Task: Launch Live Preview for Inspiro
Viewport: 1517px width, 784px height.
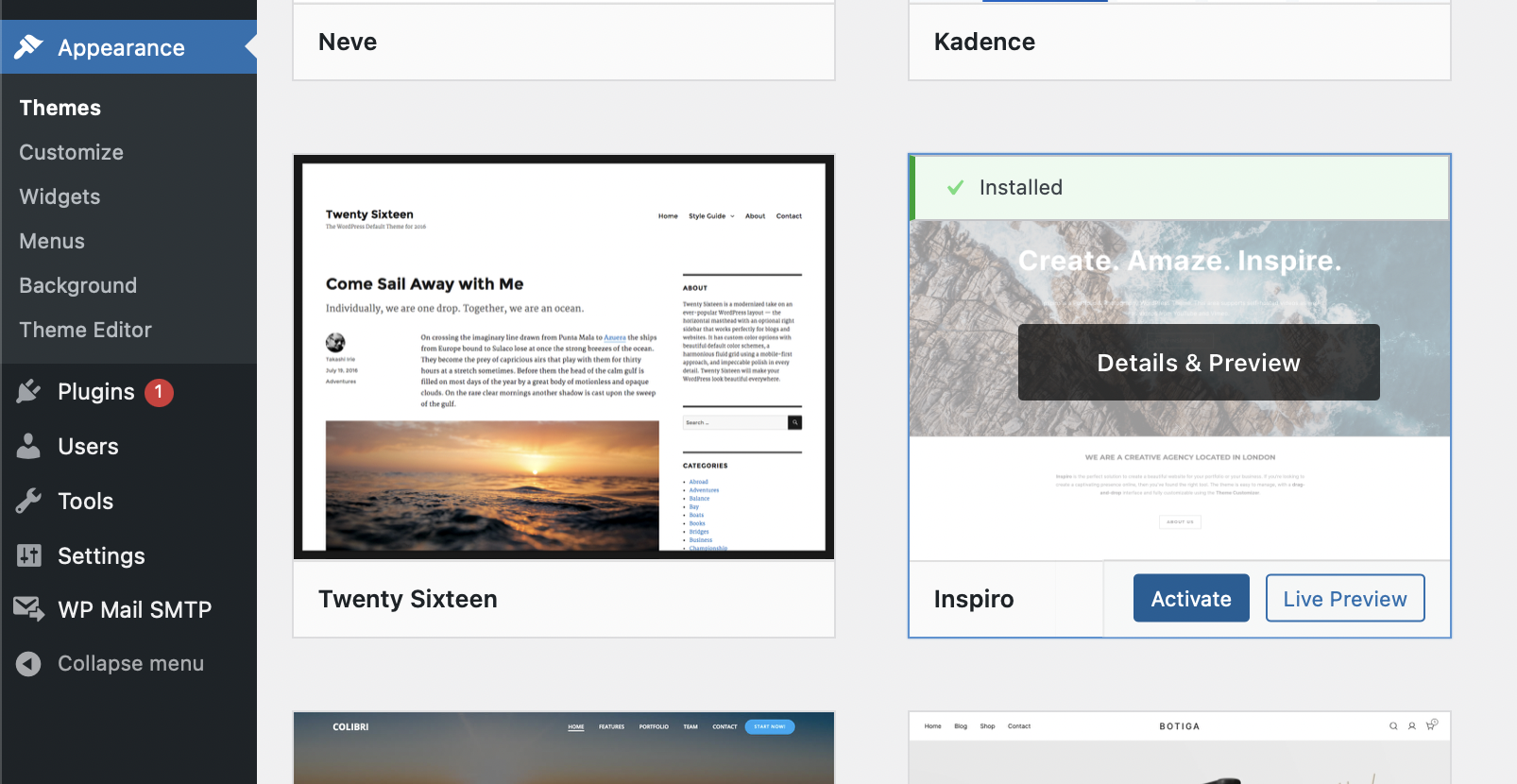Action: 1345,599
